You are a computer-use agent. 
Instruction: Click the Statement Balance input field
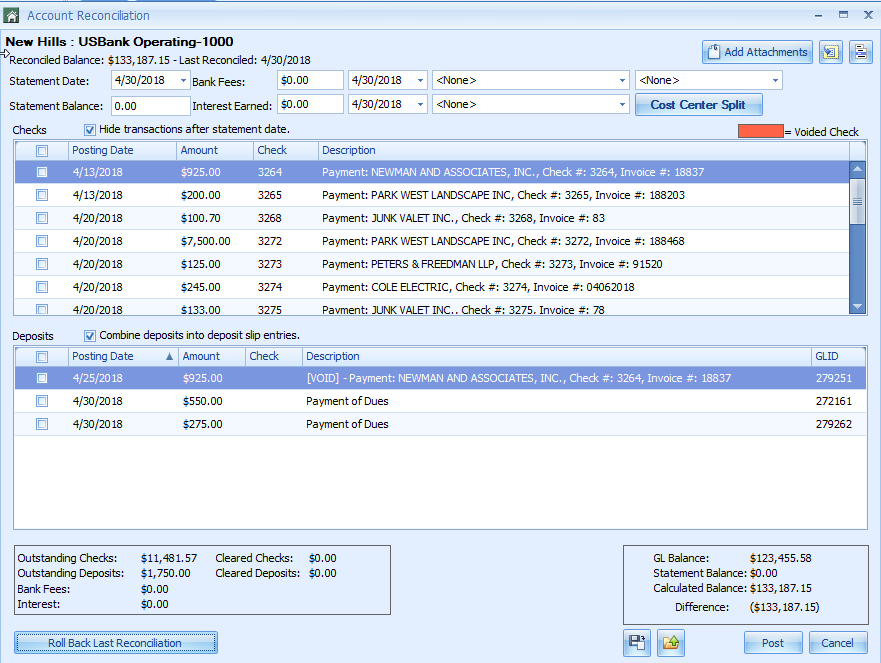149,105
